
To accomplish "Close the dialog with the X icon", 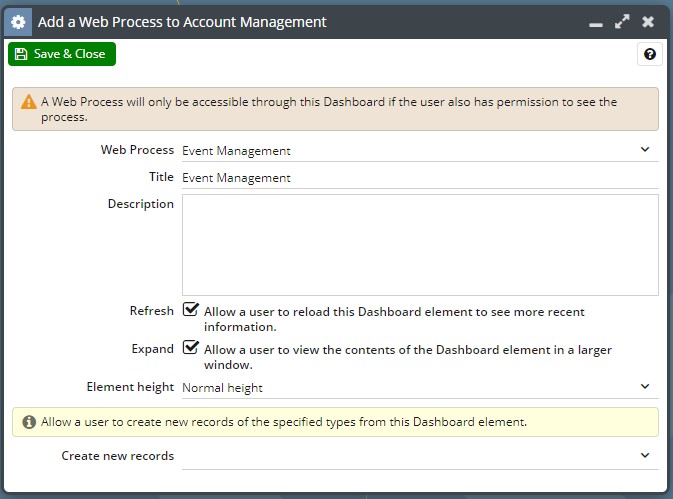I will tap(648, 21).
